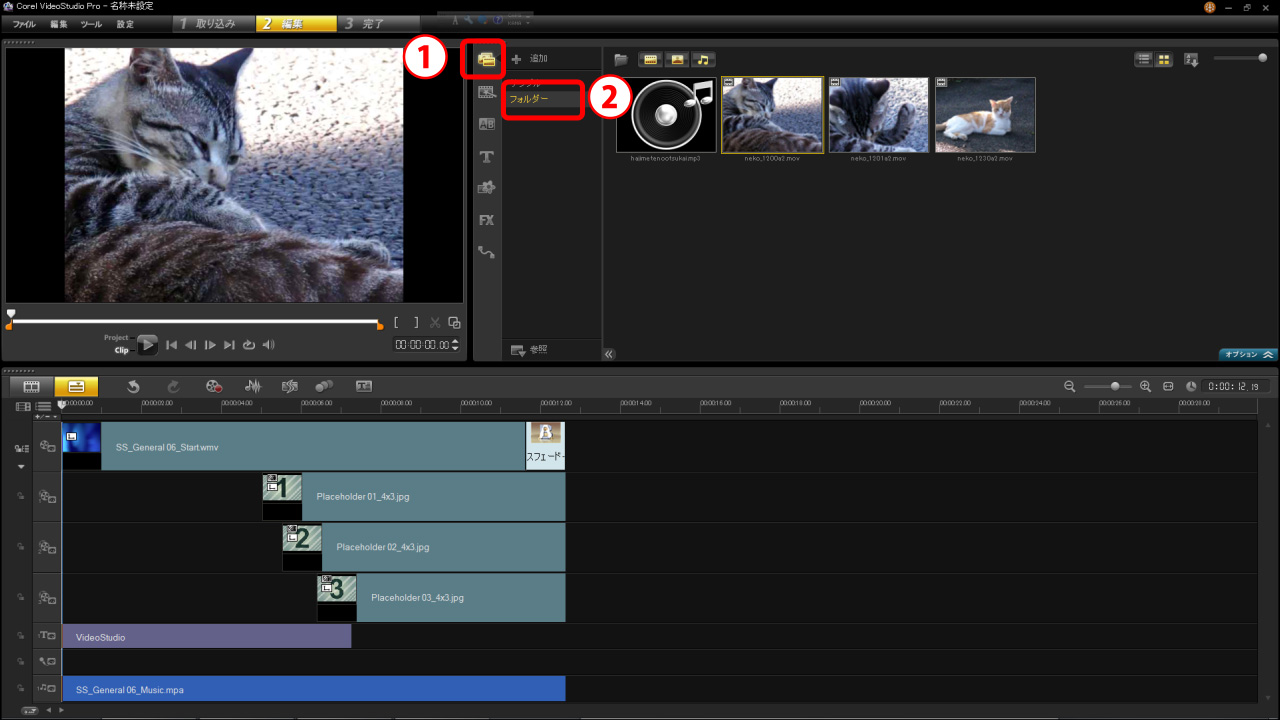Open the Sound Mixer tool
The width and height of the screenshot is (1280, 720).
pos(254,386)
